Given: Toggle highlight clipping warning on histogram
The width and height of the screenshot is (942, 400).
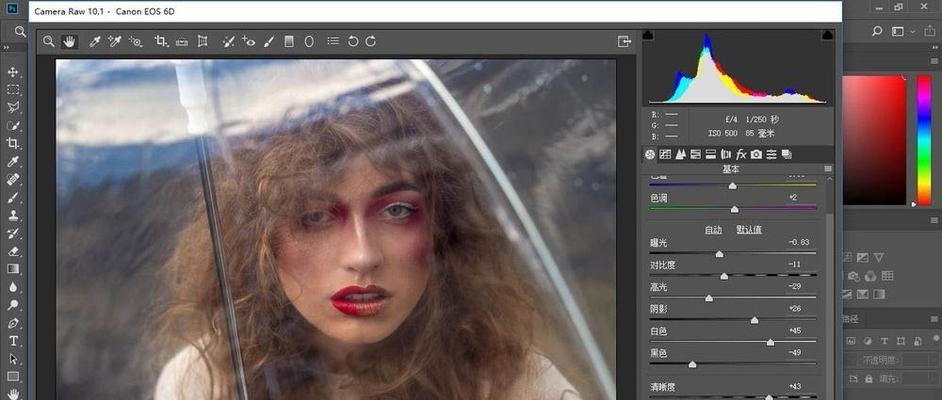Looking at the screenshot, I should click(828, 35).
